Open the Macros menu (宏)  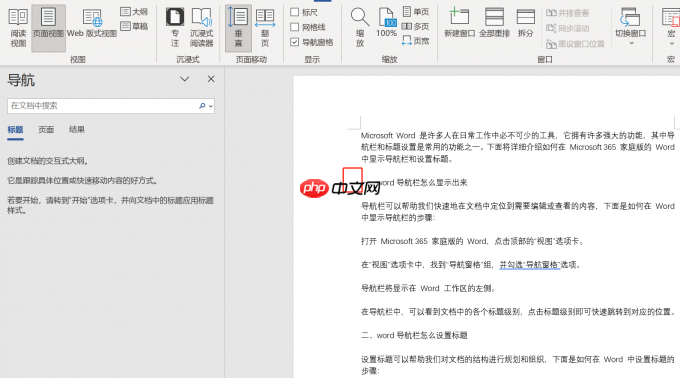pos(671,27)
